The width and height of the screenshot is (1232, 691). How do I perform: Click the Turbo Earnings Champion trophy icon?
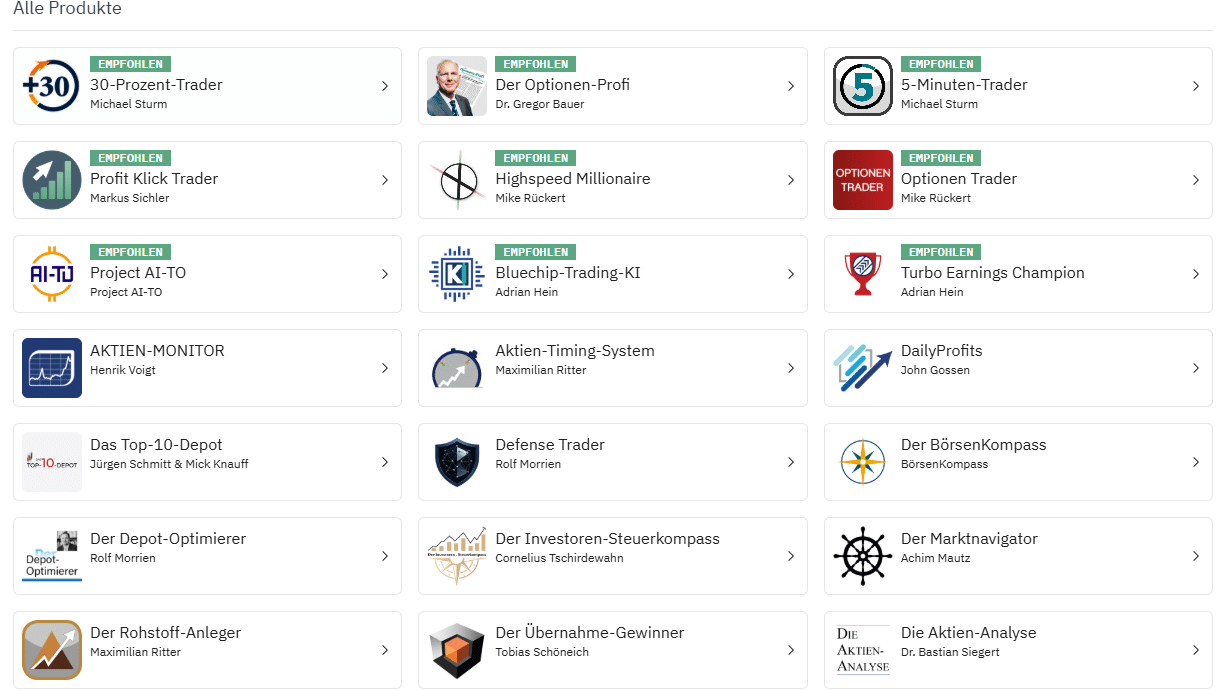click(862, 274)
